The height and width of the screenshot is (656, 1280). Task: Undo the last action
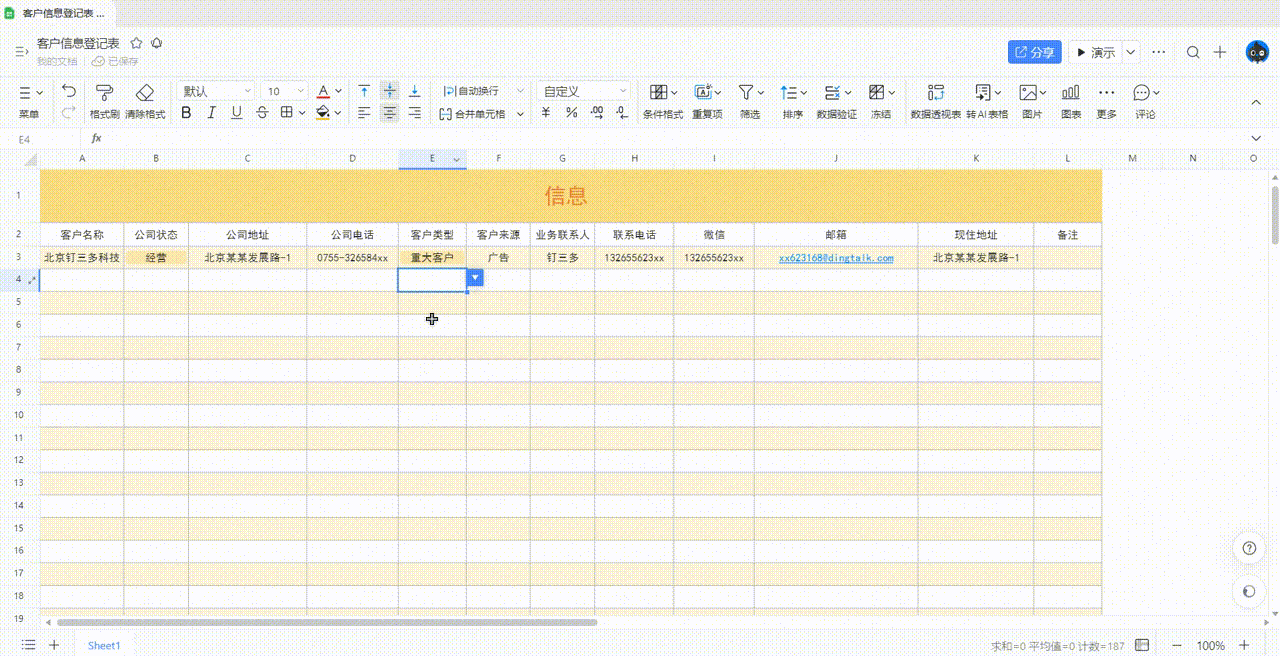69,91
